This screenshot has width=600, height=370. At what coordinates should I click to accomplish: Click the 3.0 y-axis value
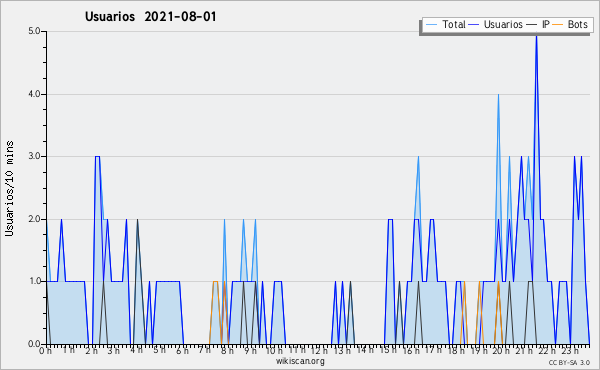34,156
